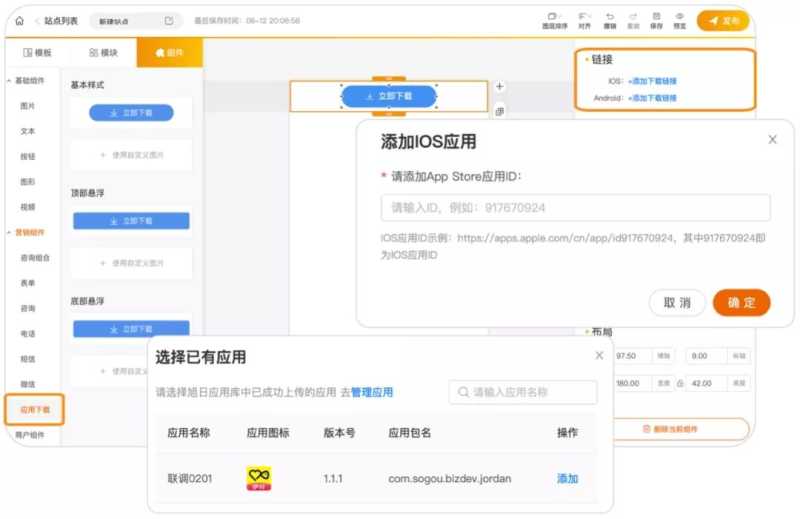Select 应用下载 in the component list
800x519 pixels.
(35, 409)
